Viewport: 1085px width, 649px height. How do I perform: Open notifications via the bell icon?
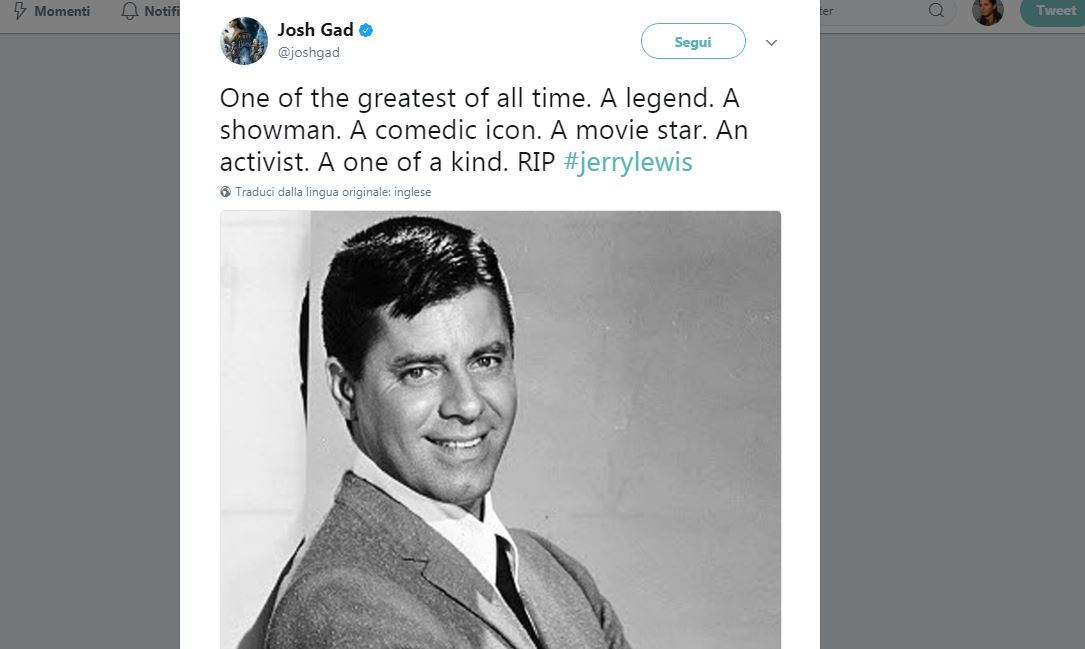(x=130, y=11)
